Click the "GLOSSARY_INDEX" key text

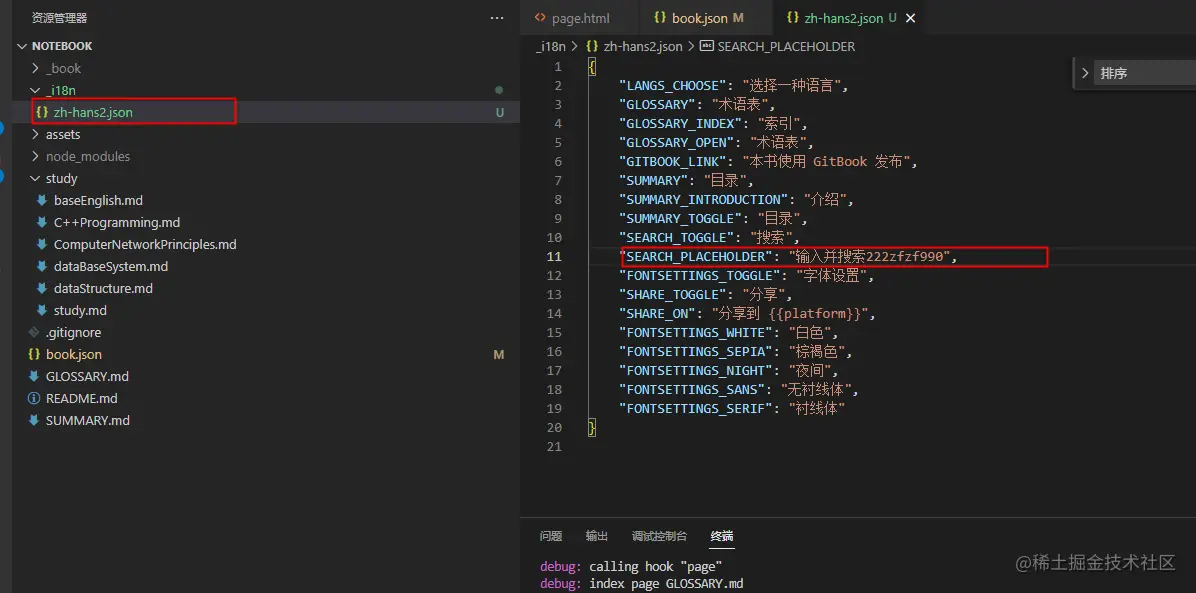click(x=680, y=124)
